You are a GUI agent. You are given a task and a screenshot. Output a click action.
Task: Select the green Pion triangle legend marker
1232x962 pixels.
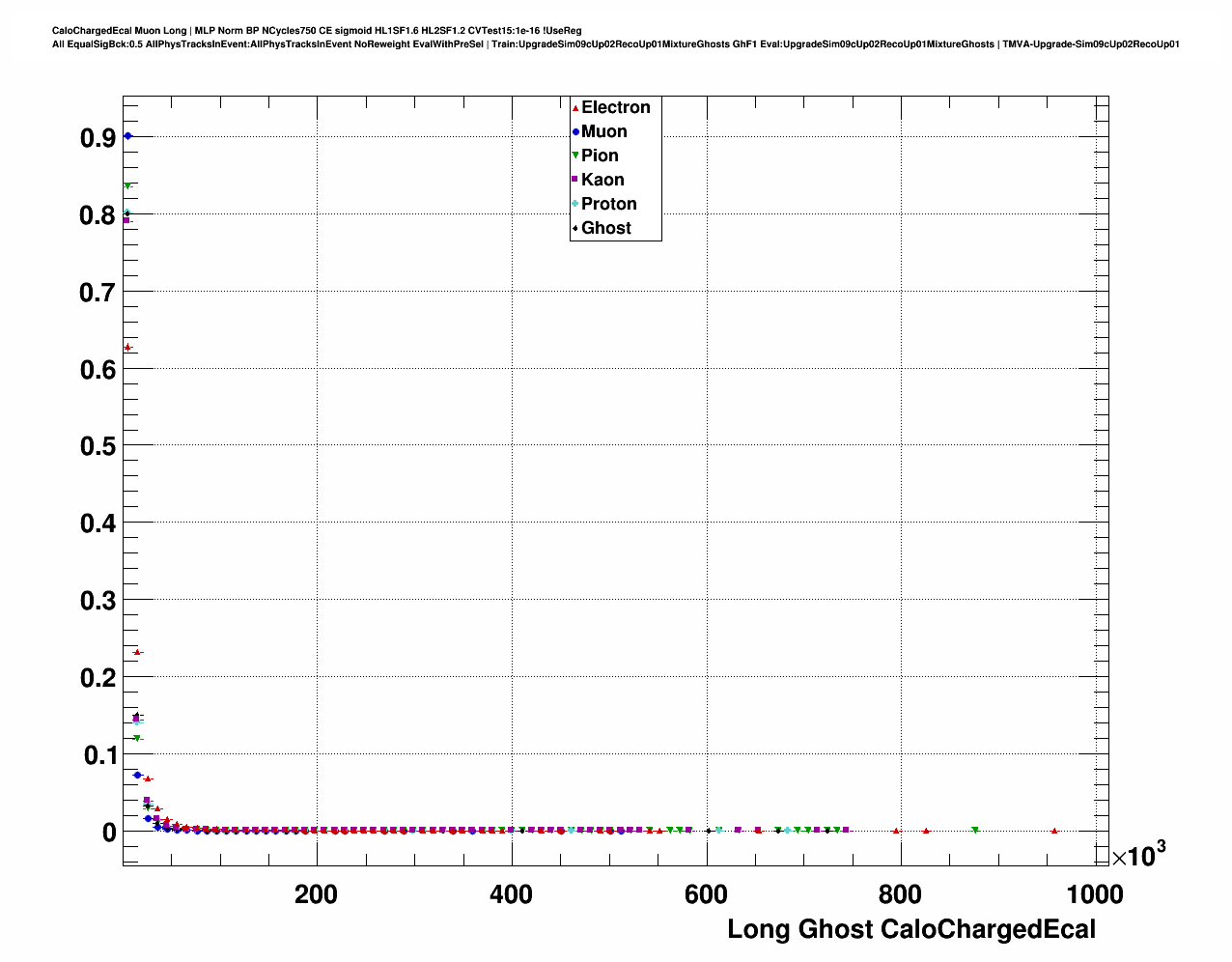click(575, 156)
